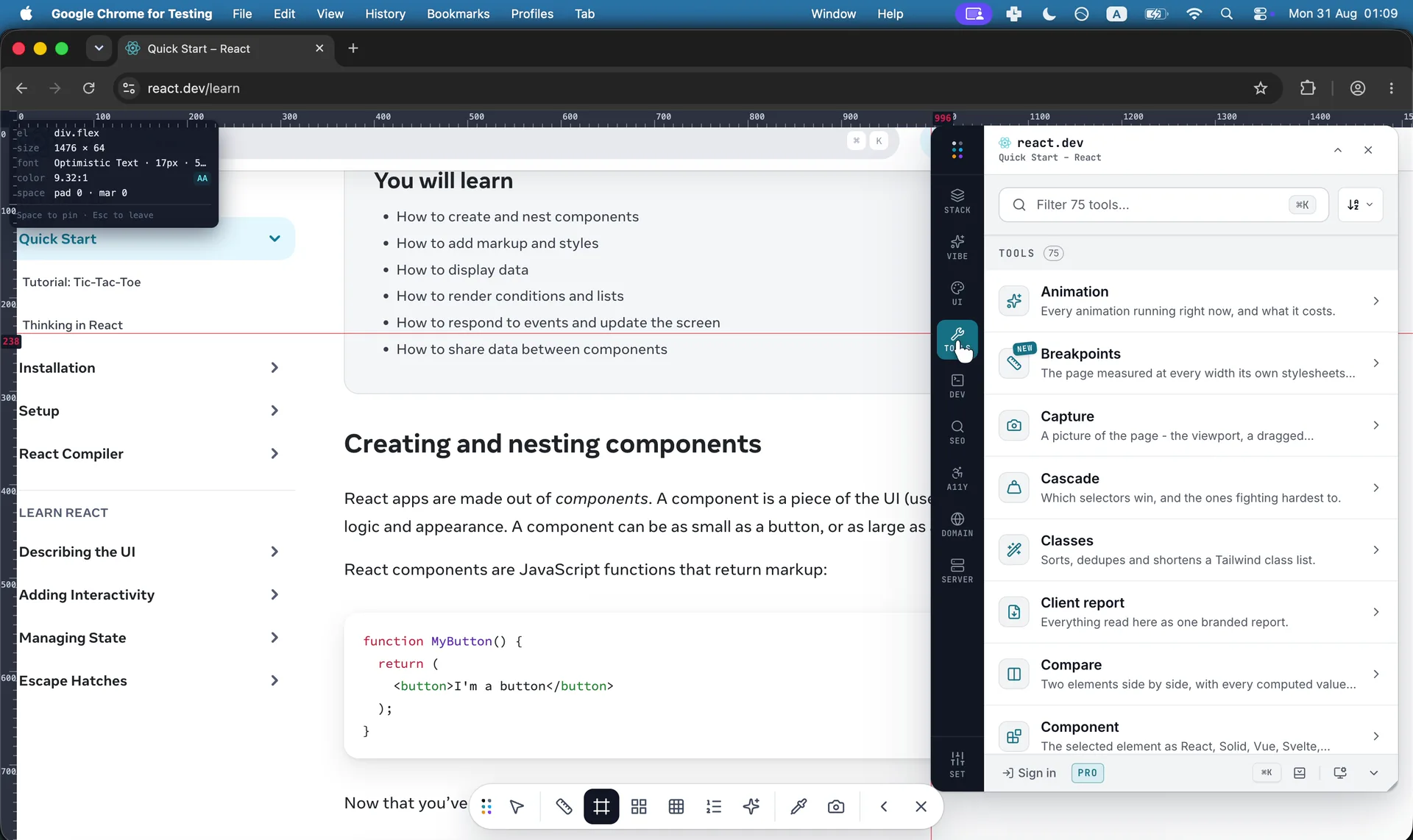Open the footer chevron-down menu
Viewport: 1413px width, 840px height.
tap(1373, 773)
